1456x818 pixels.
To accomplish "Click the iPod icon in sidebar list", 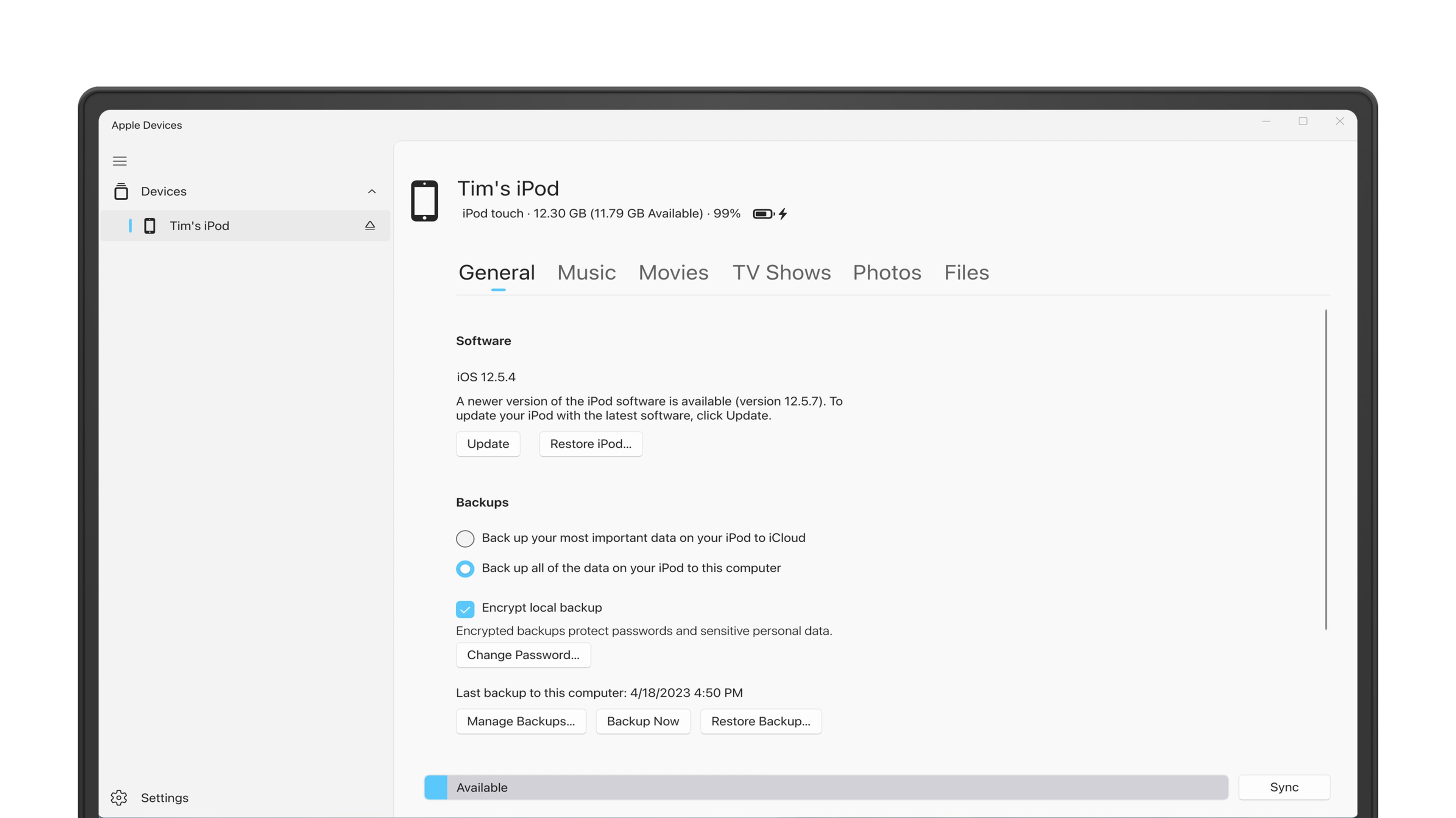I will 150,226.
